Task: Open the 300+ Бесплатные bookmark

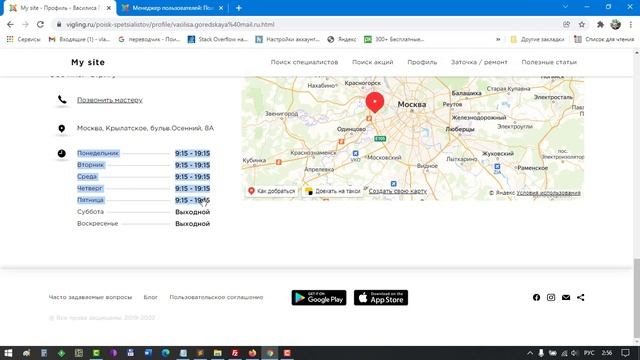Action: 394,39
